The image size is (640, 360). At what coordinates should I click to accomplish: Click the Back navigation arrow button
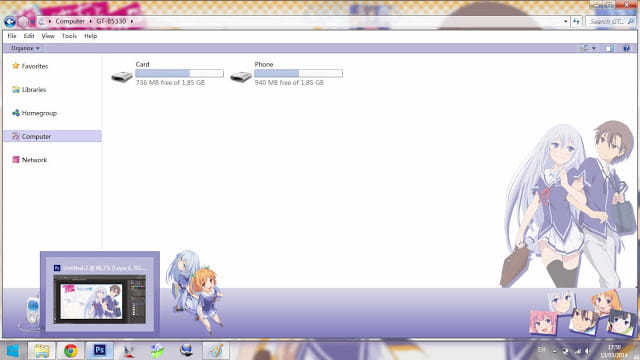tap(10, 22)
